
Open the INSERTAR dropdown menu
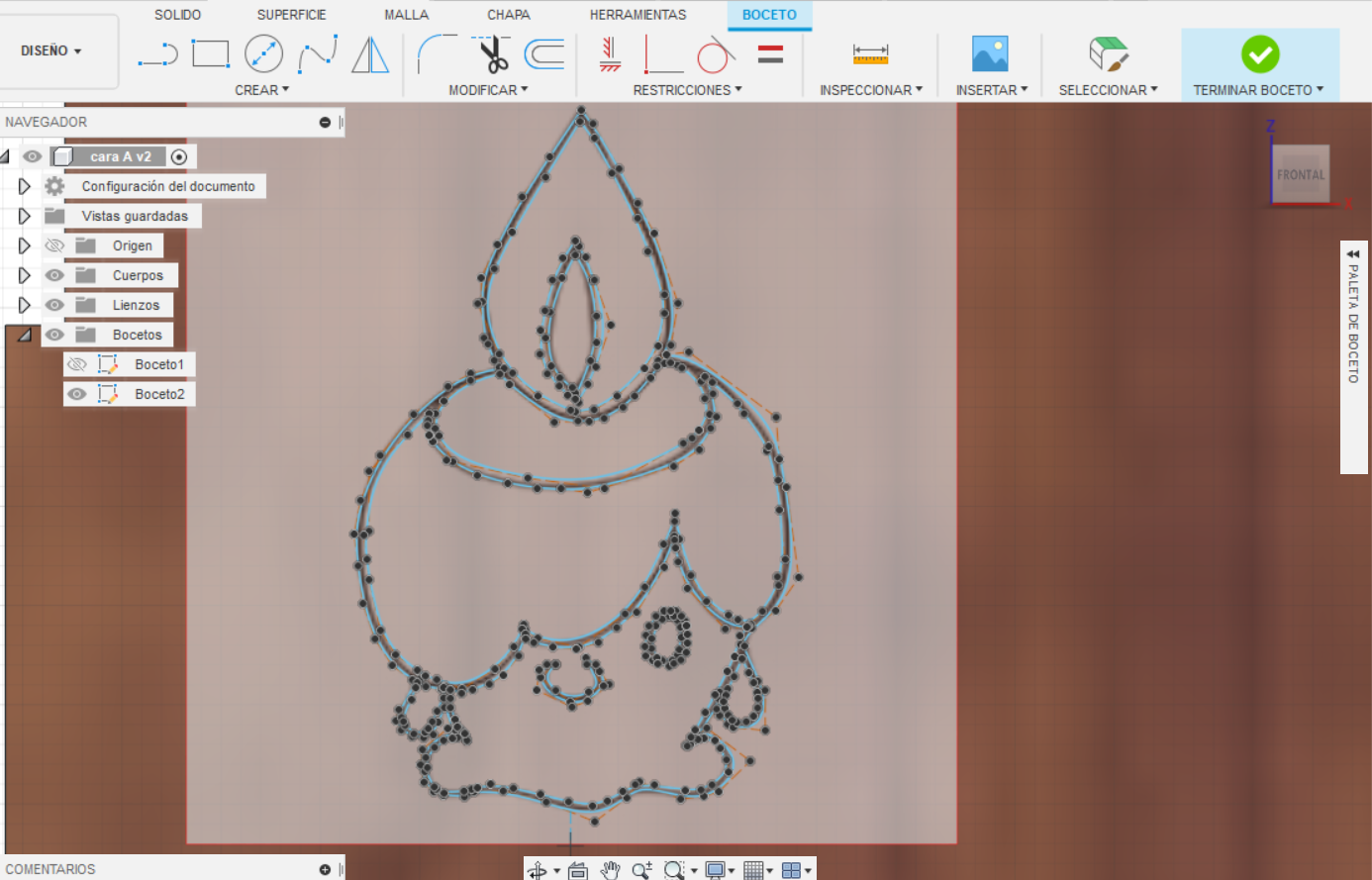992,90
